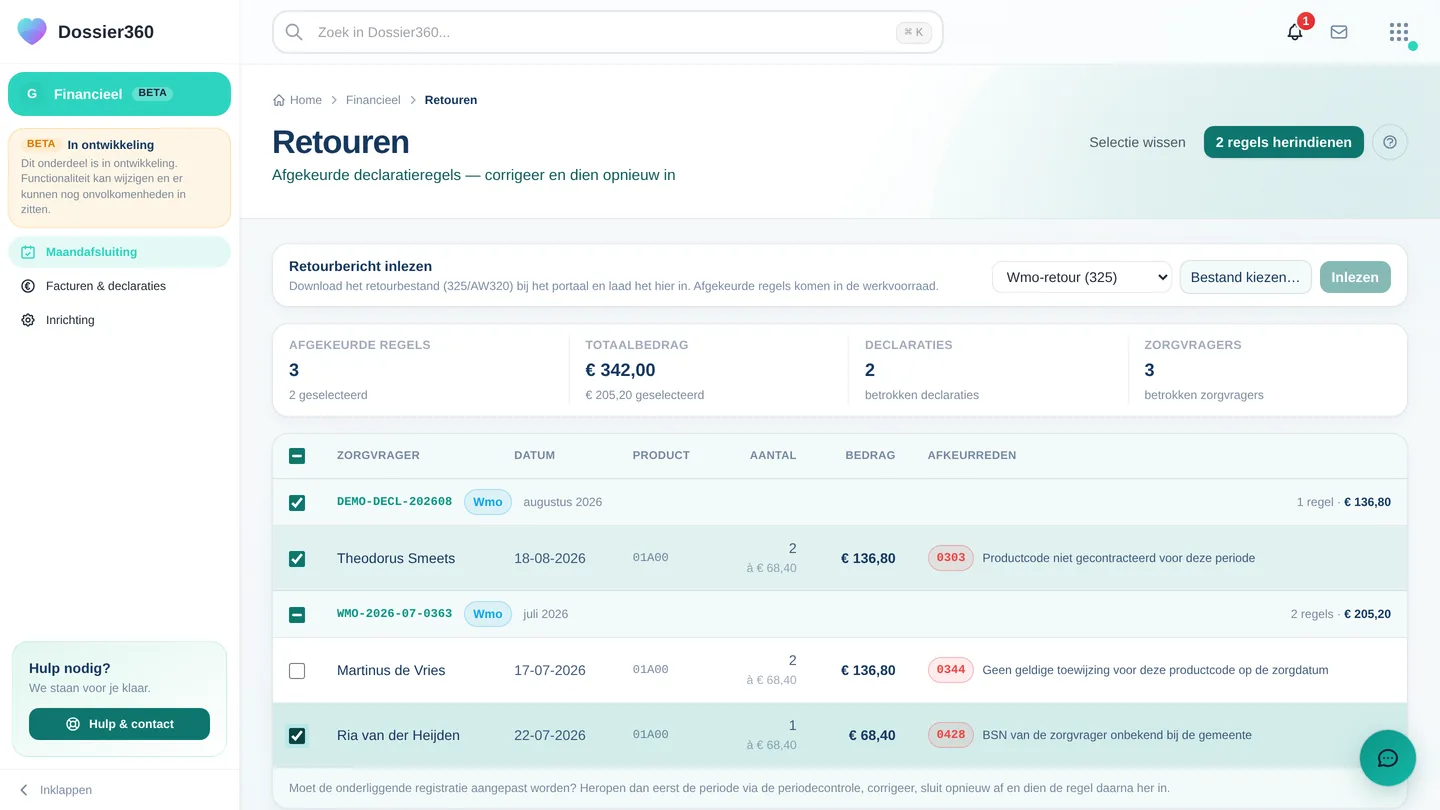Open declaration WMO-2026-07-0363 link

point(394,614)
